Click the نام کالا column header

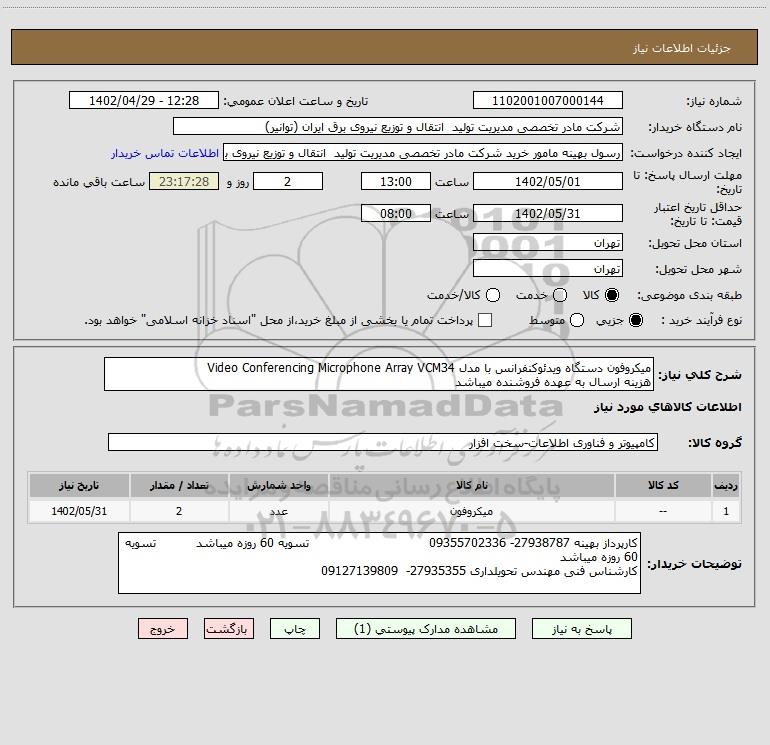[x=471, y=485]
